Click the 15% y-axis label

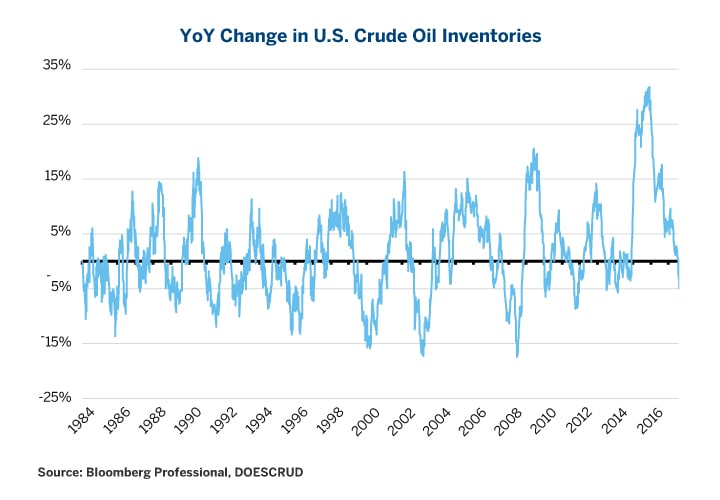click(57, 176)
